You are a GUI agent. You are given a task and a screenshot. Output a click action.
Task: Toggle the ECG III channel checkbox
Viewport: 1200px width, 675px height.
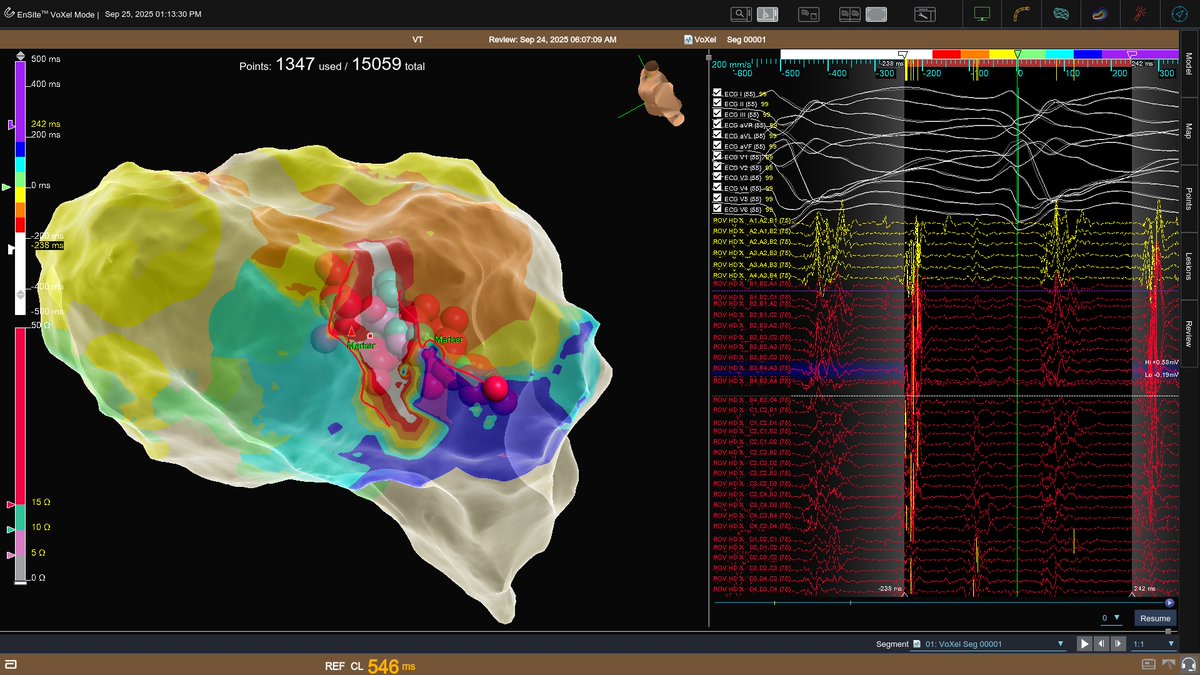717,114
